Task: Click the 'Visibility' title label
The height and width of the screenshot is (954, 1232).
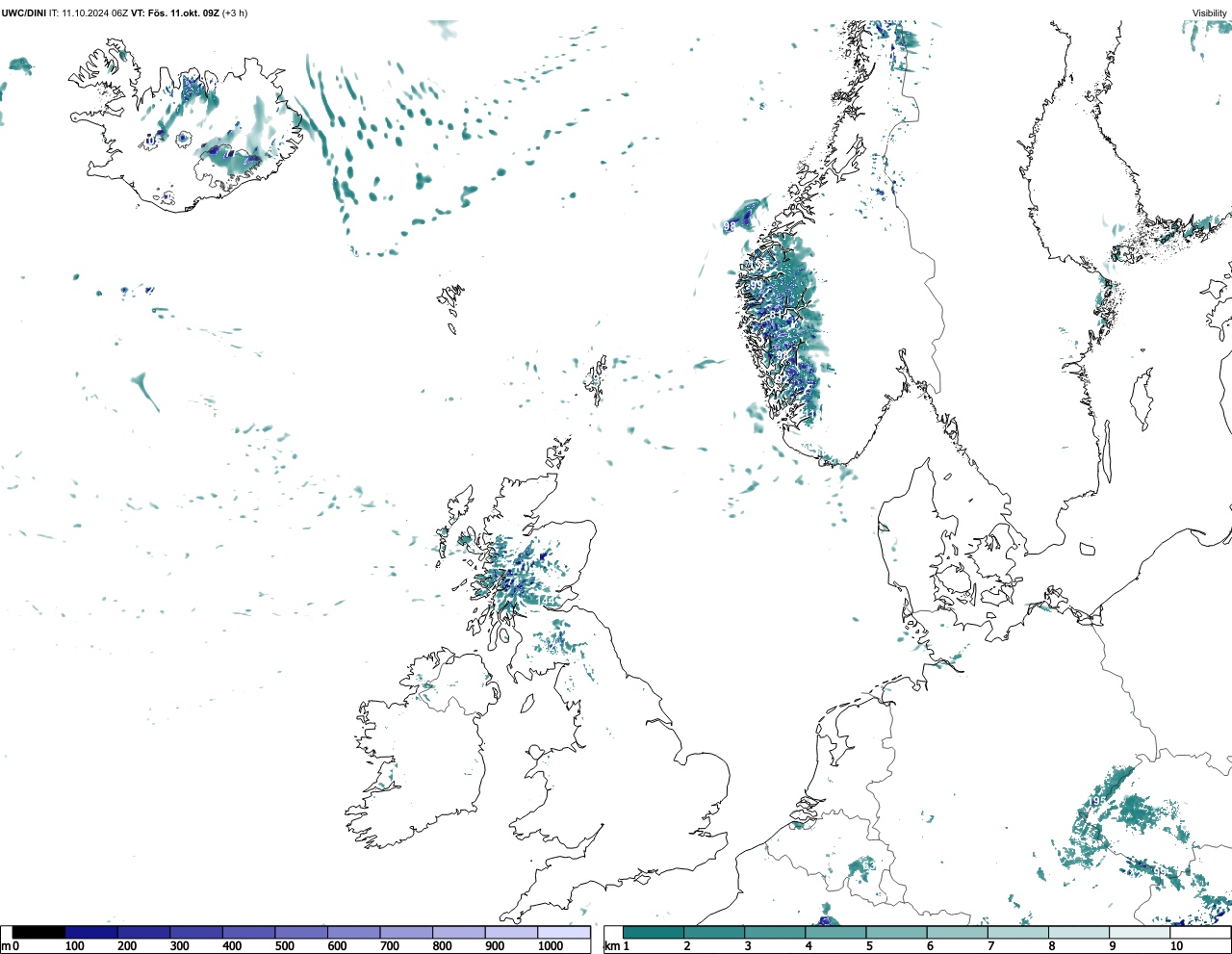Action: point(1210,13)
